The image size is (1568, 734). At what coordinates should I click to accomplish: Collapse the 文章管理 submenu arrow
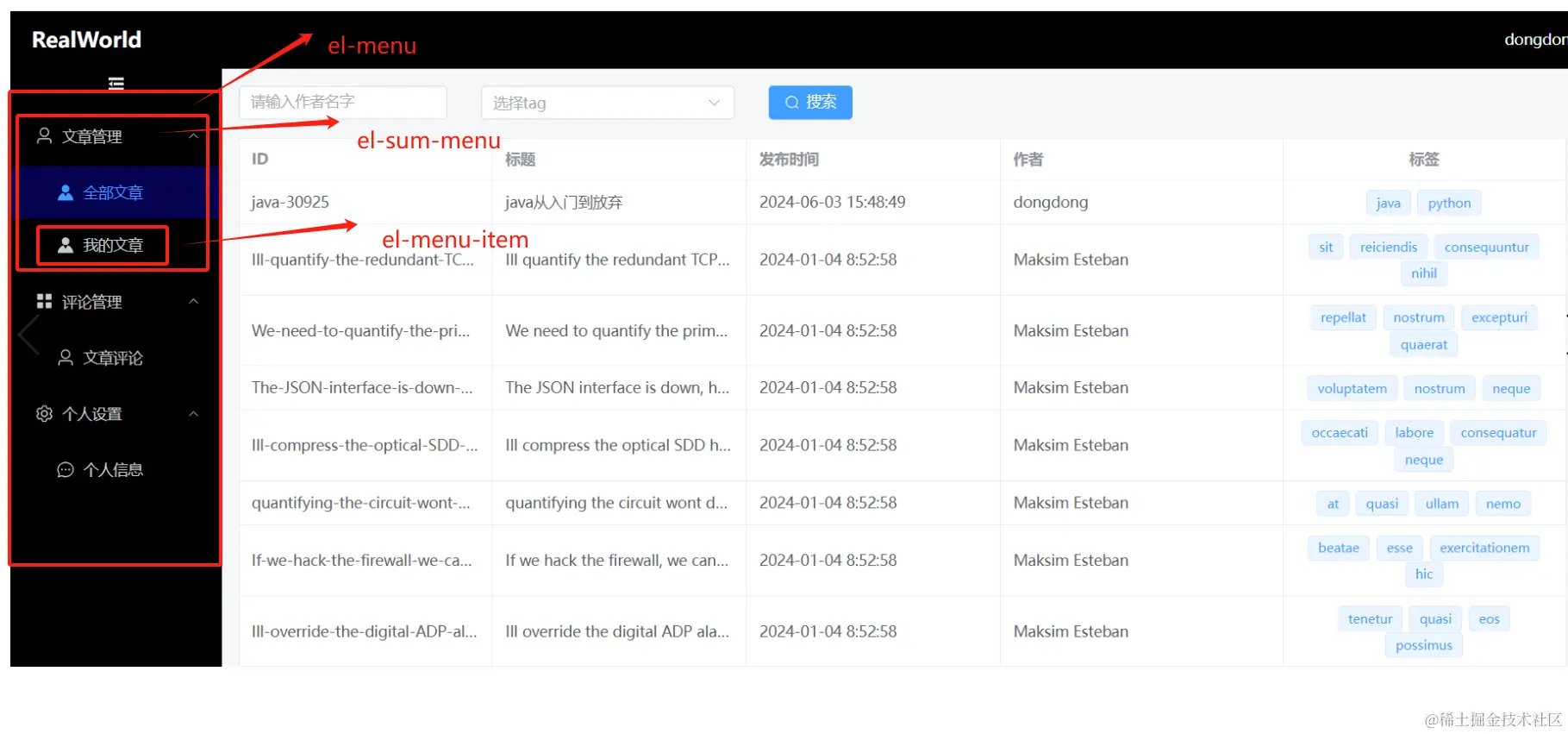tap(194, 136)
